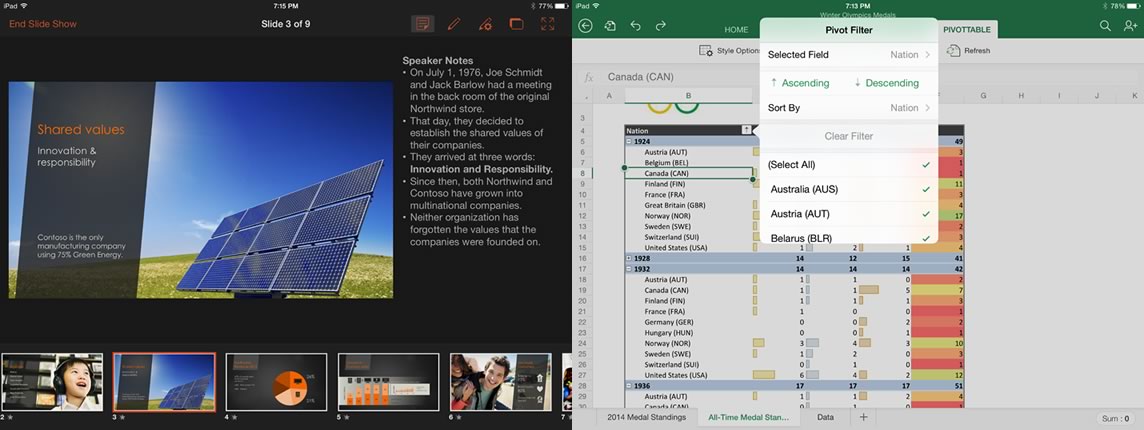Select slide 4 thumbnail with pie chart
Viewport: 1144px width, 430px height.
click(x=277, y=382)
